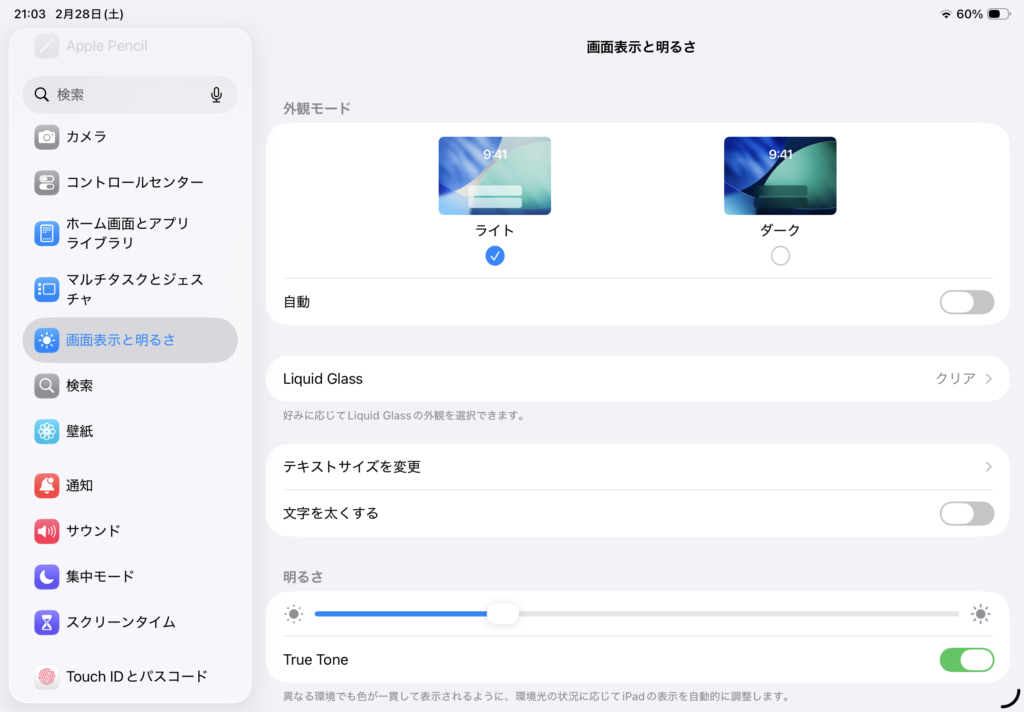Image resolution: width=1024 pixels, height=712 pixels.
Task: Click the brightness slider knob
Action: 503,614
